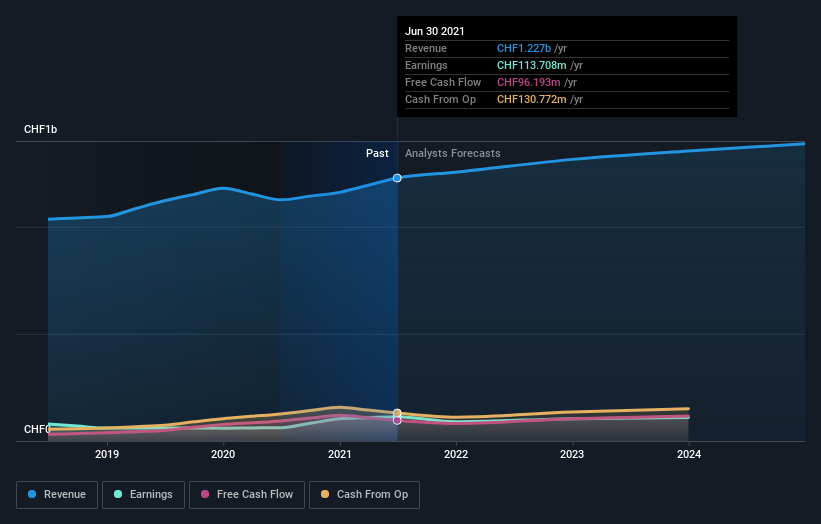Screen dimensions: 821x524
Task: Toggle the Earnings legend button
Action: (143, 495)
